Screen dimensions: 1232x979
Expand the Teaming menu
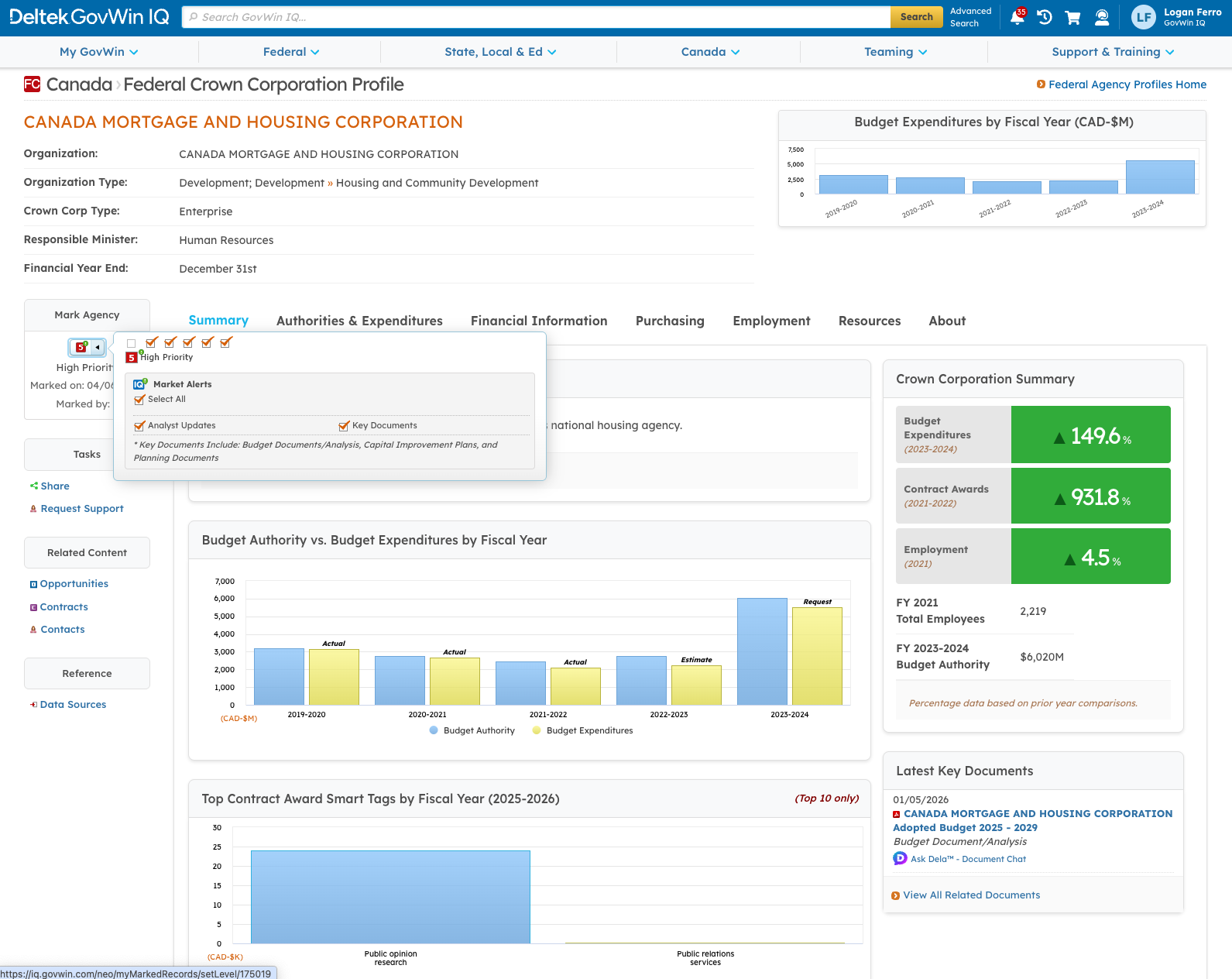point(896,52)
